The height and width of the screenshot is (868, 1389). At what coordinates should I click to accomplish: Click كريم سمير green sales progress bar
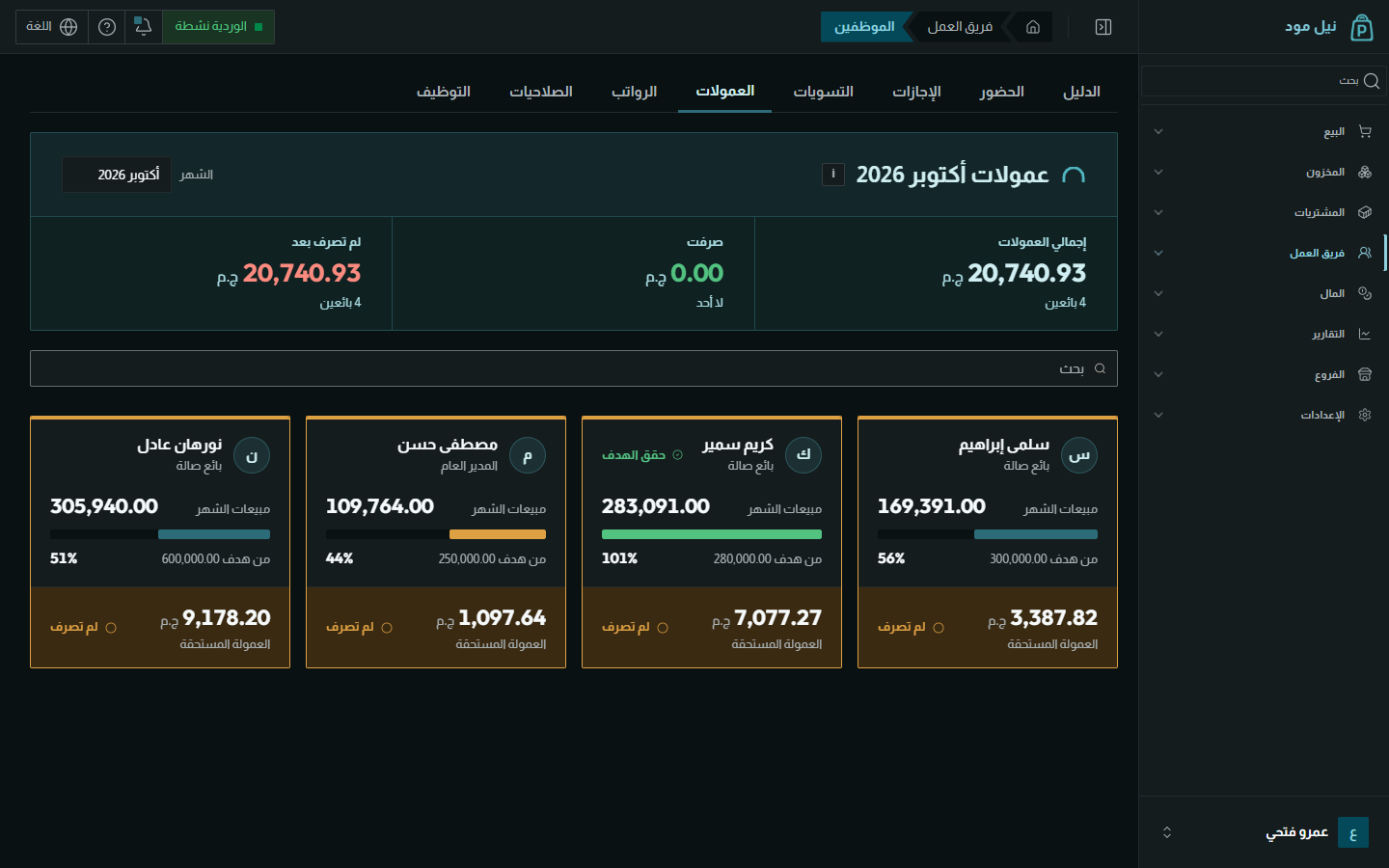712,534
